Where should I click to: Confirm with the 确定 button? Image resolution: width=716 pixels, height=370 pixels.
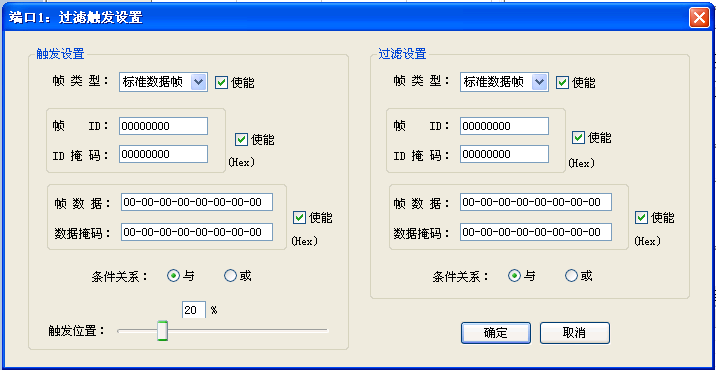(x=495, y=333)
